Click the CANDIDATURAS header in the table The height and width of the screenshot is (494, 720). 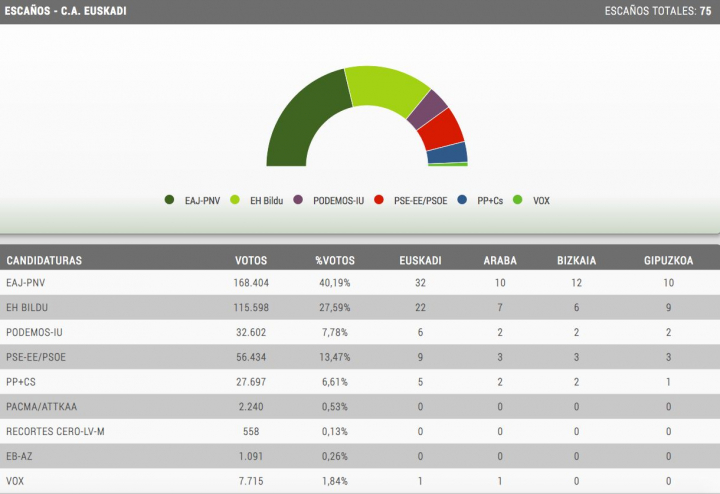pyautogui.click(x=44, y=261)
